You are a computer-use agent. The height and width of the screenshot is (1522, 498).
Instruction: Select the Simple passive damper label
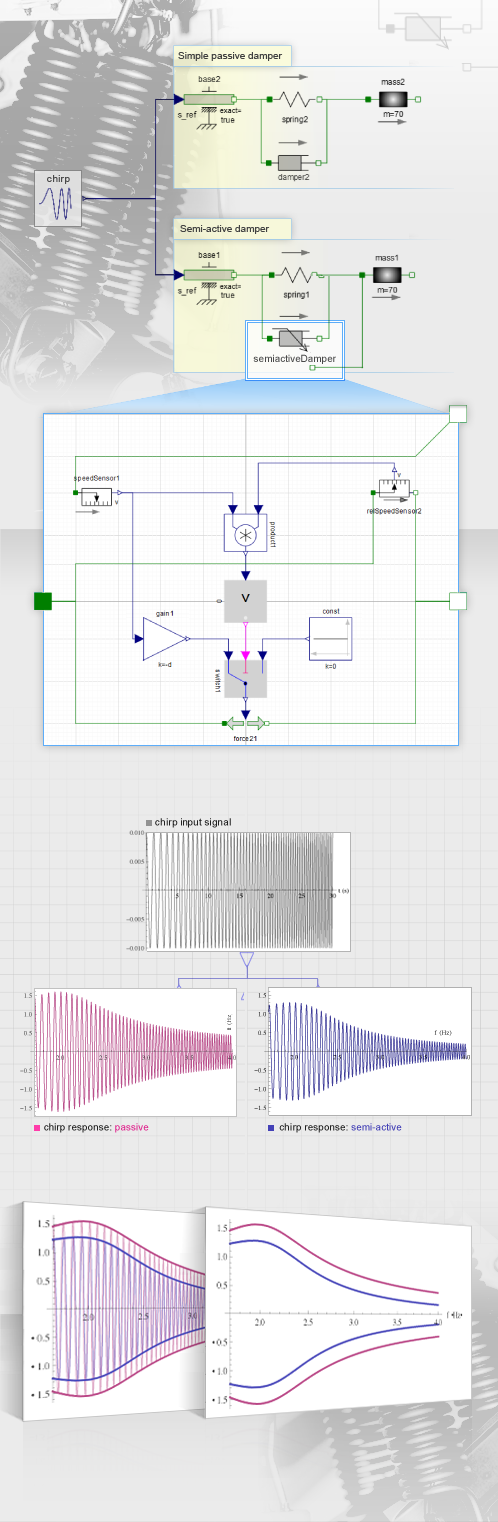coord(230,55)
